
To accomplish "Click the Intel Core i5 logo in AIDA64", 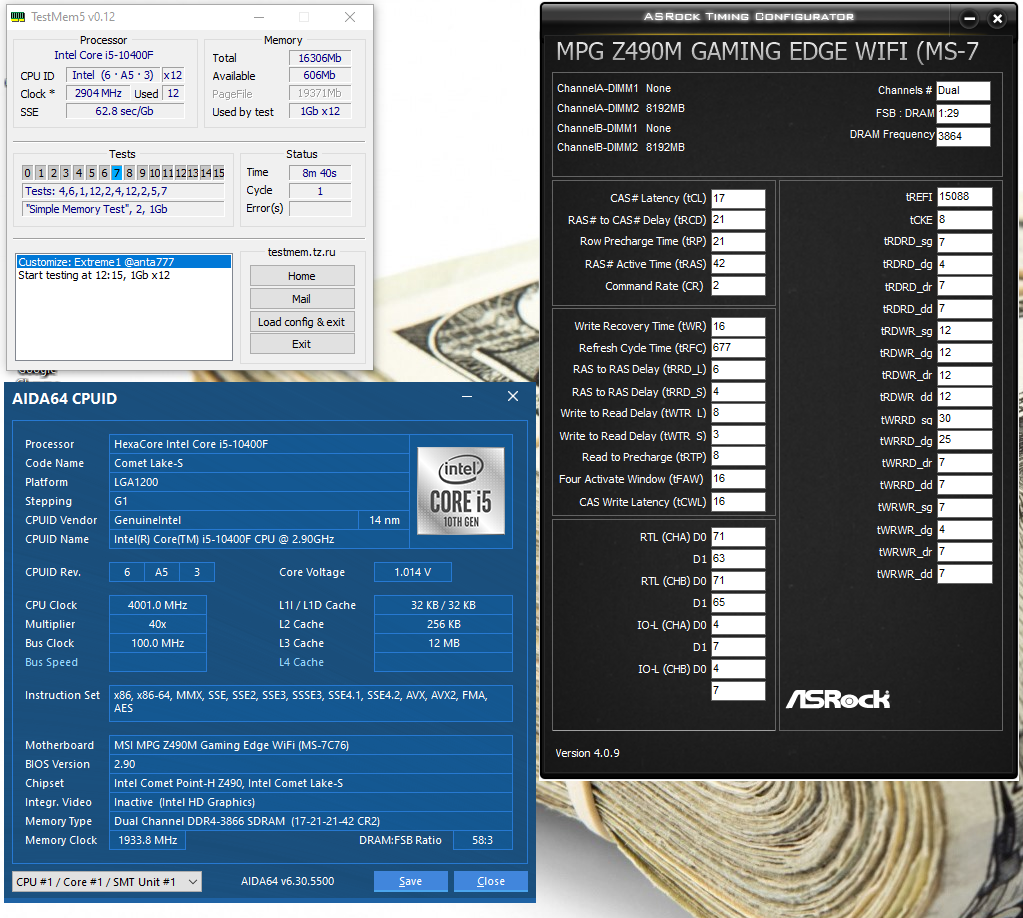I will (x=461, y=491).
